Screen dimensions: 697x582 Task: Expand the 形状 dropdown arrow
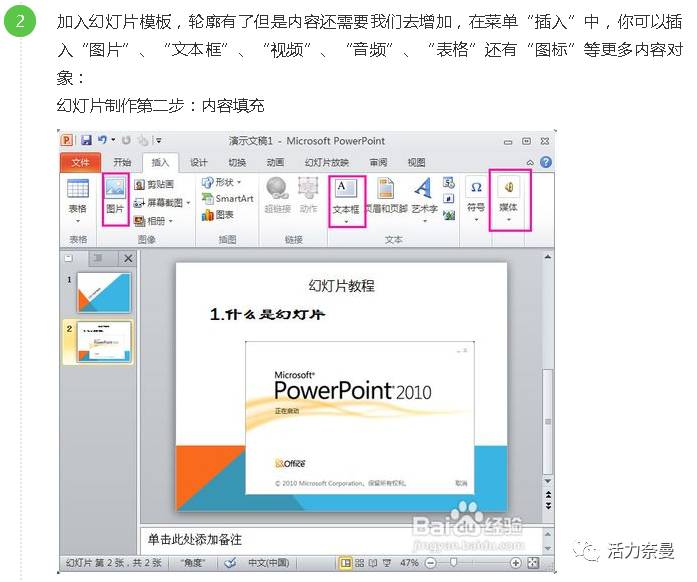tap(239, 182)
